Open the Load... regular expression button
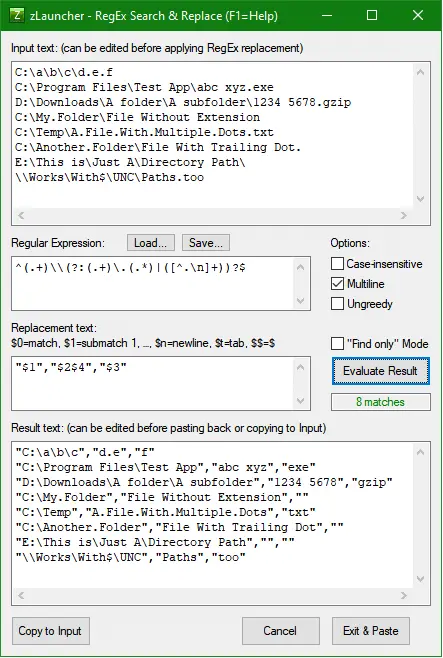Viewport: 443px width, 658px height. pos(151,243)
